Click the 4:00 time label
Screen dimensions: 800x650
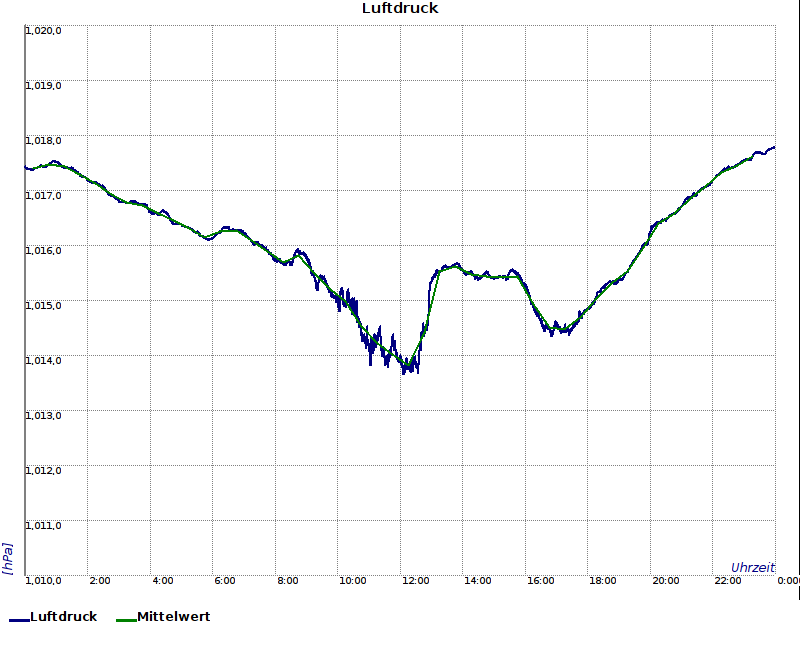pyautogui.click(x=163, y=581)
